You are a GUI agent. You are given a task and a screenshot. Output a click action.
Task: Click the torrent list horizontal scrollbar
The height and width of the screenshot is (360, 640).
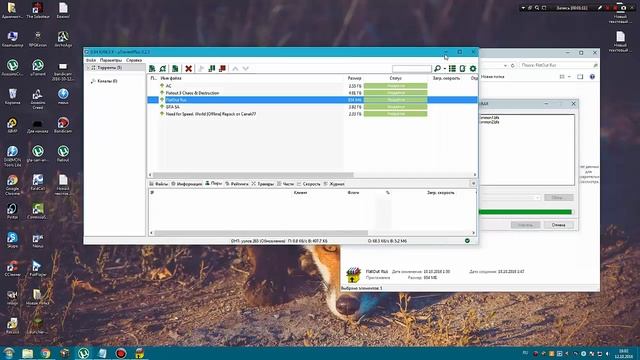[253, 175]
